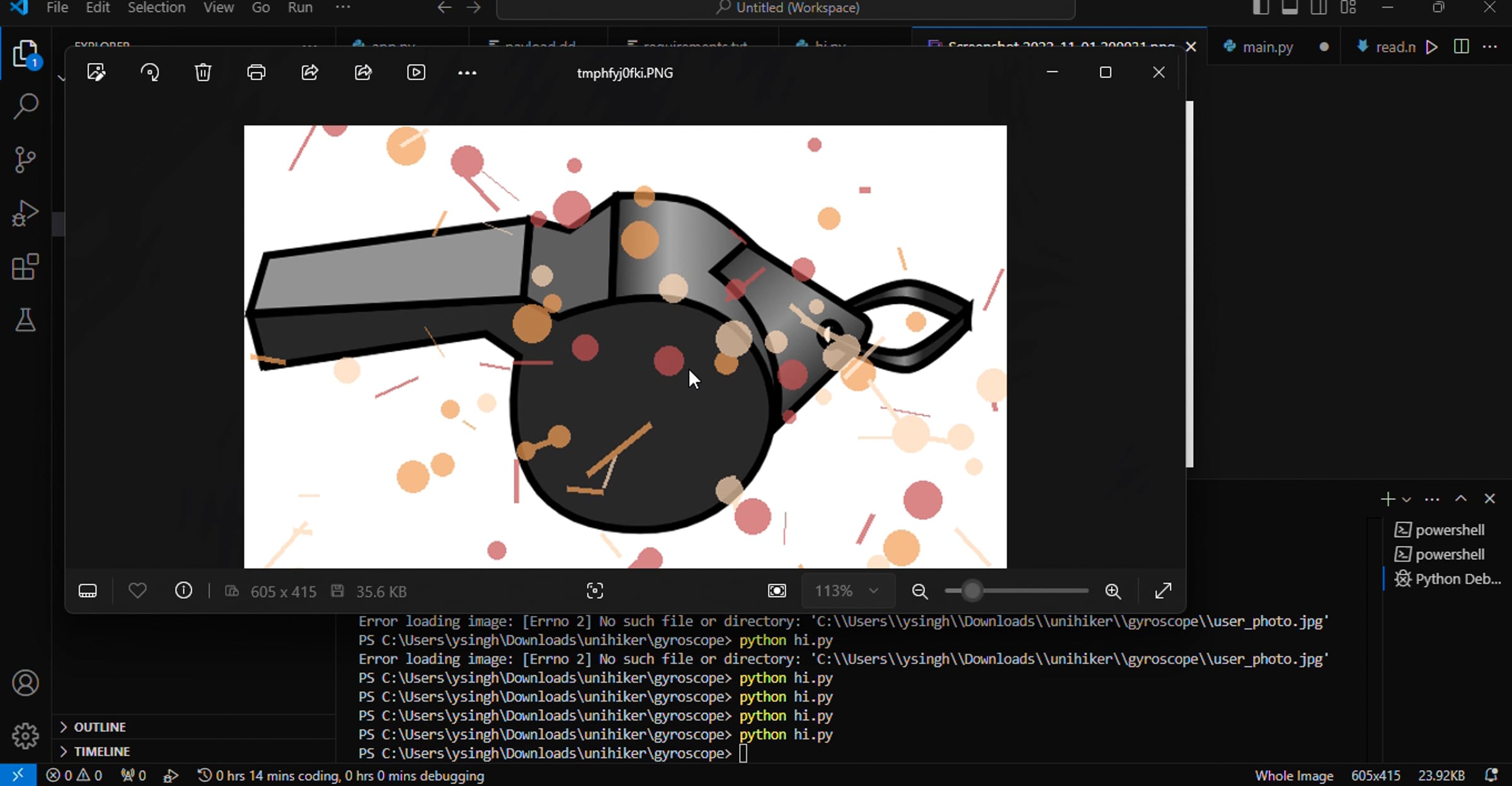This screenshot has width=1512, height=786.
Task: Click the editor's vertical scrollbar
Action: point(1189,283)
